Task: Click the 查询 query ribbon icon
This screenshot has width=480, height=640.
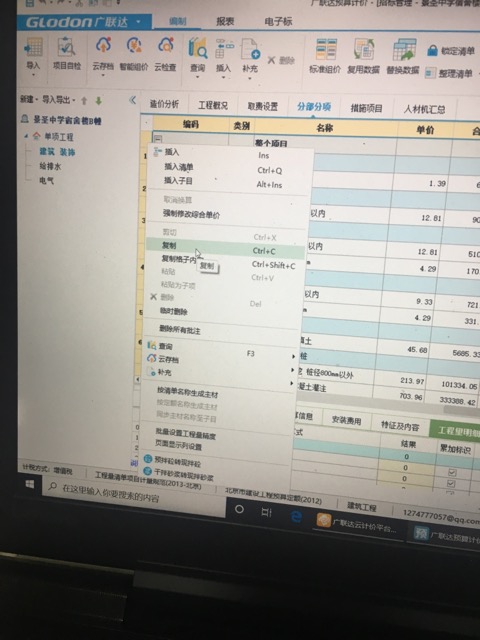Action: pos(198,48)
